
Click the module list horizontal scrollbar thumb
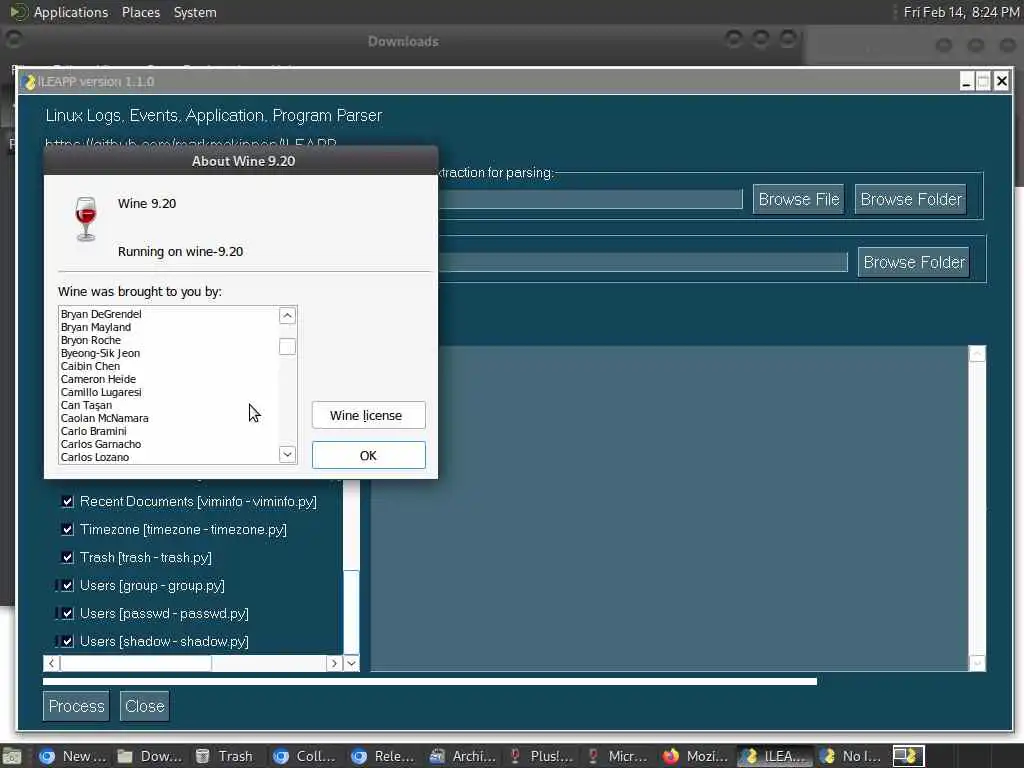pos(136,664)
